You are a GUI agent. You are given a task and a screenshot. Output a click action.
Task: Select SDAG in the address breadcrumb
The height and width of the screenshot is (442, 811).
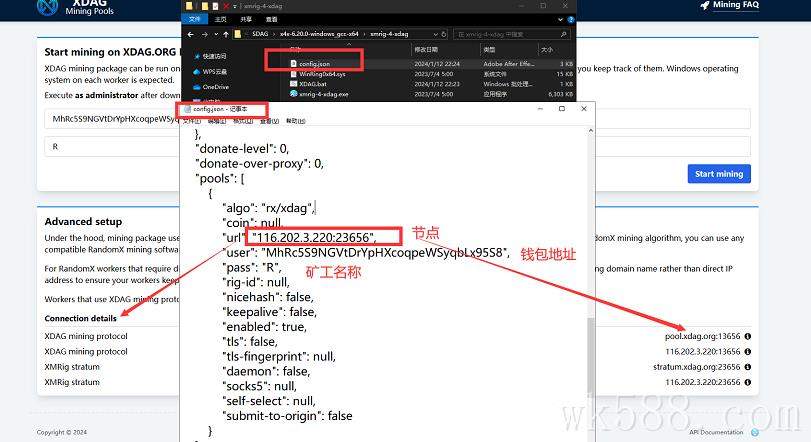coord(260,34)
